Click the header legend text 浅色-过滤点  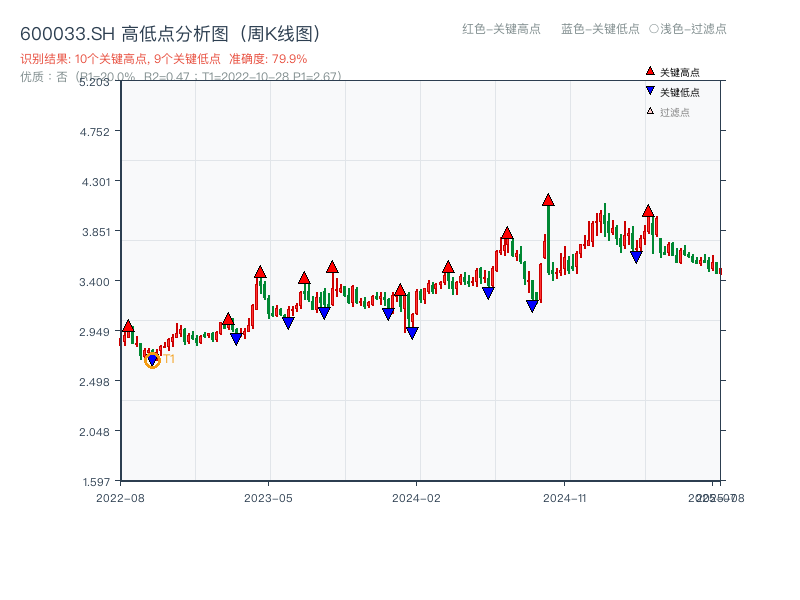click(x=688, y=29)
